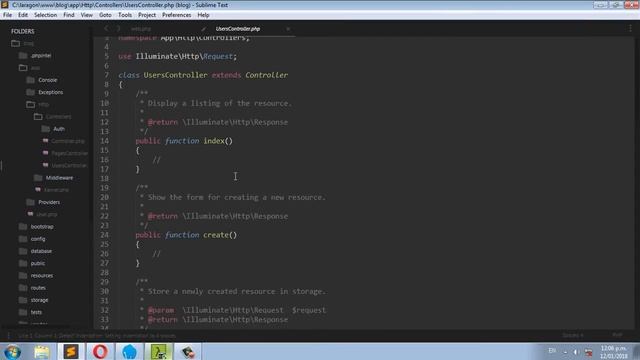
Task: Expand the Exceptions folder
Action: pos(31,92)
